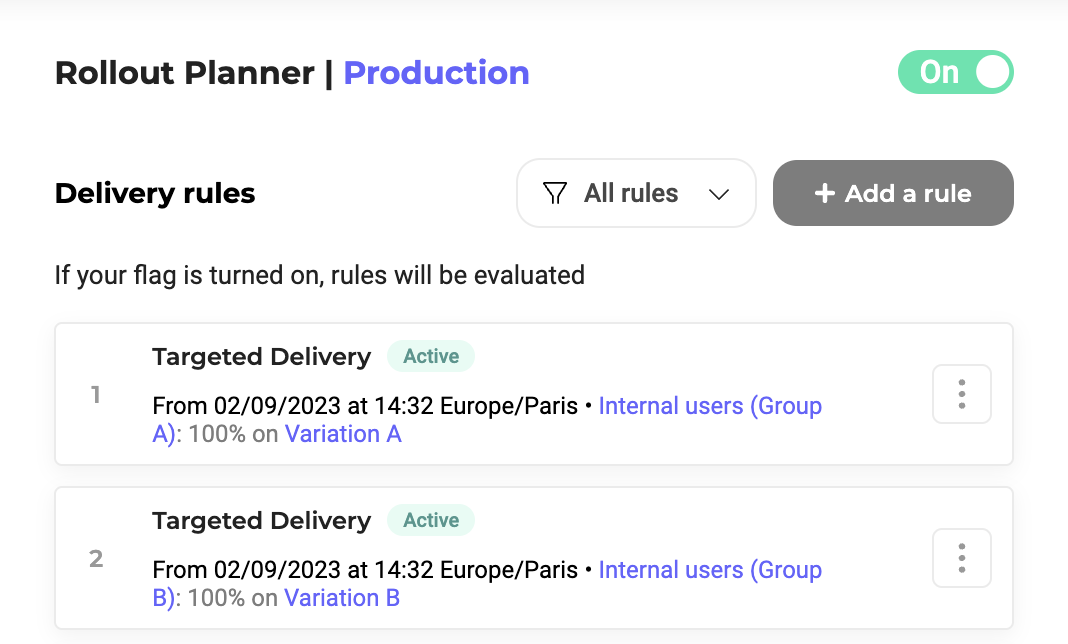Open the three-dot menu for rule 2
Viewport: 1068px width, 644px height.
(961, 558)
